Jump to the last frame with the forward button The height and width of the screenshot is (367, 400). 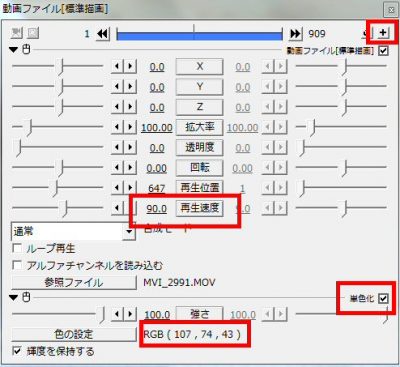[x=295, y=34]
